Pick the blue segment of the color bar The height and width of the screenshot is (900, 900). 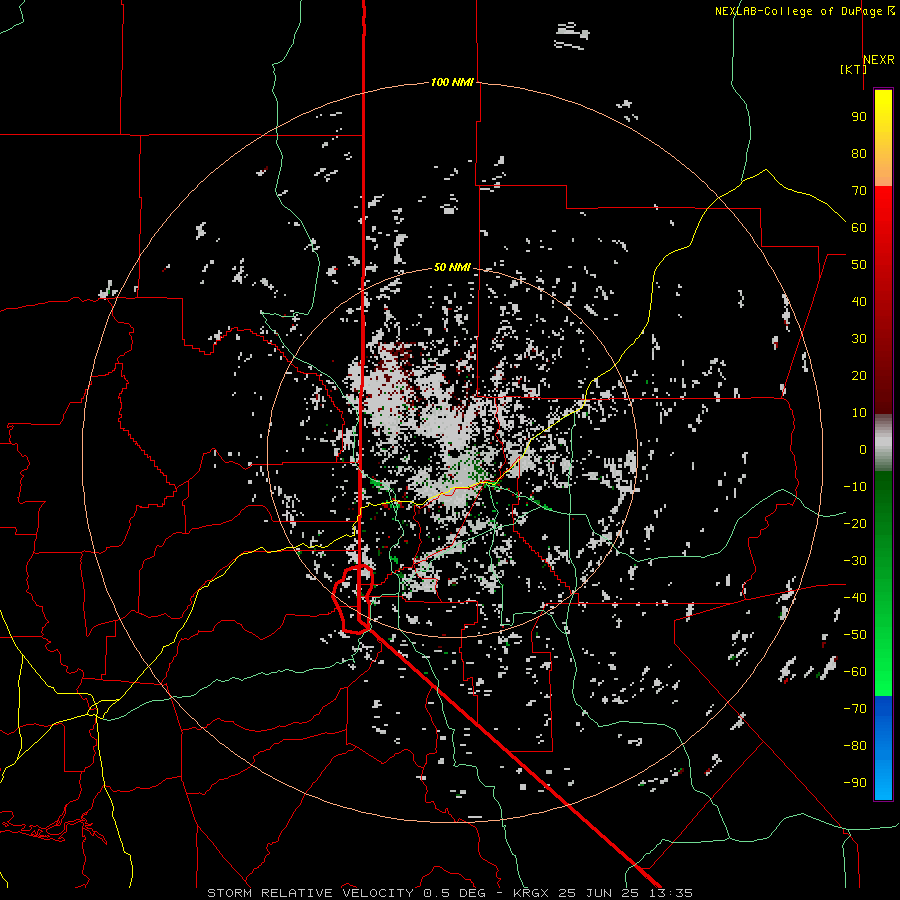click(x=883, y=748)
